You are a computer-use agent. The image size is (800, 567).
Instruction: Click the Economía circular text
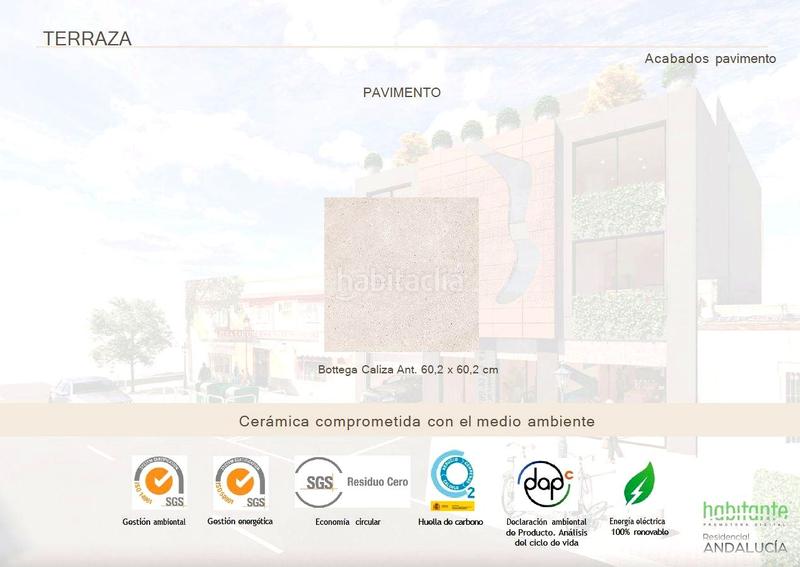point(346,523)
